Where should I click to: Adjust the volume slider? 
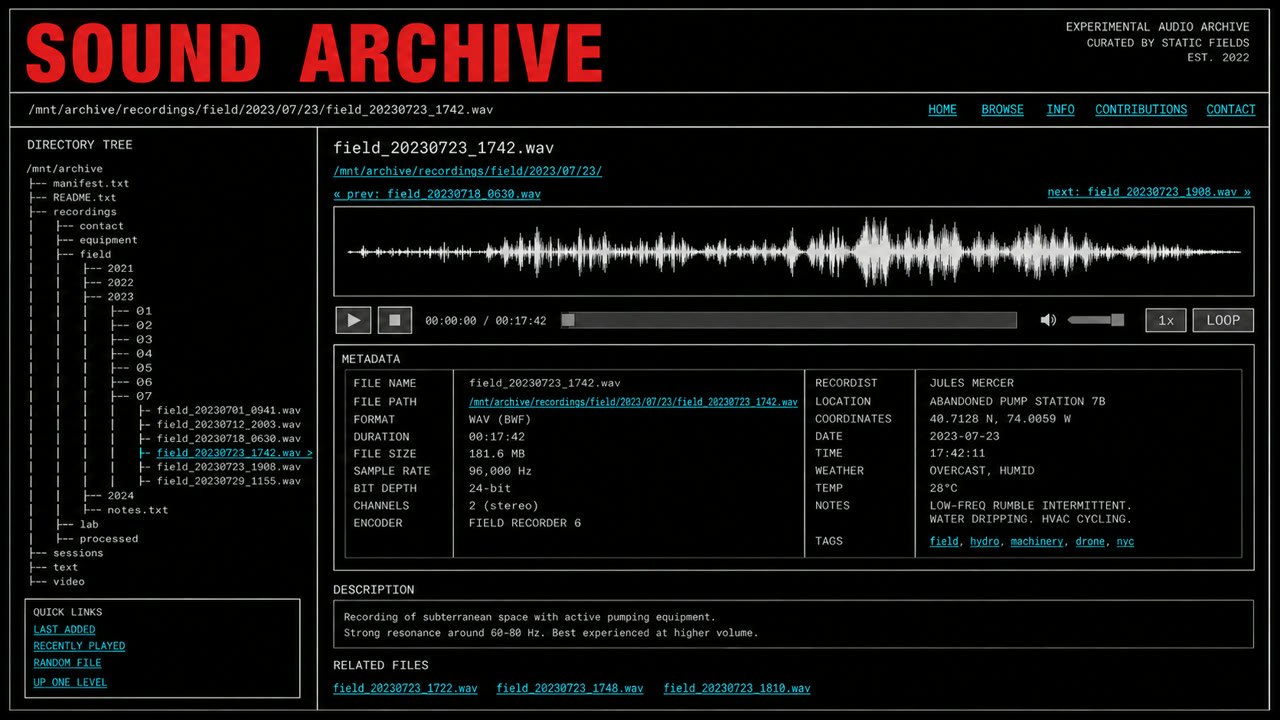click(x=1096, y=320)
